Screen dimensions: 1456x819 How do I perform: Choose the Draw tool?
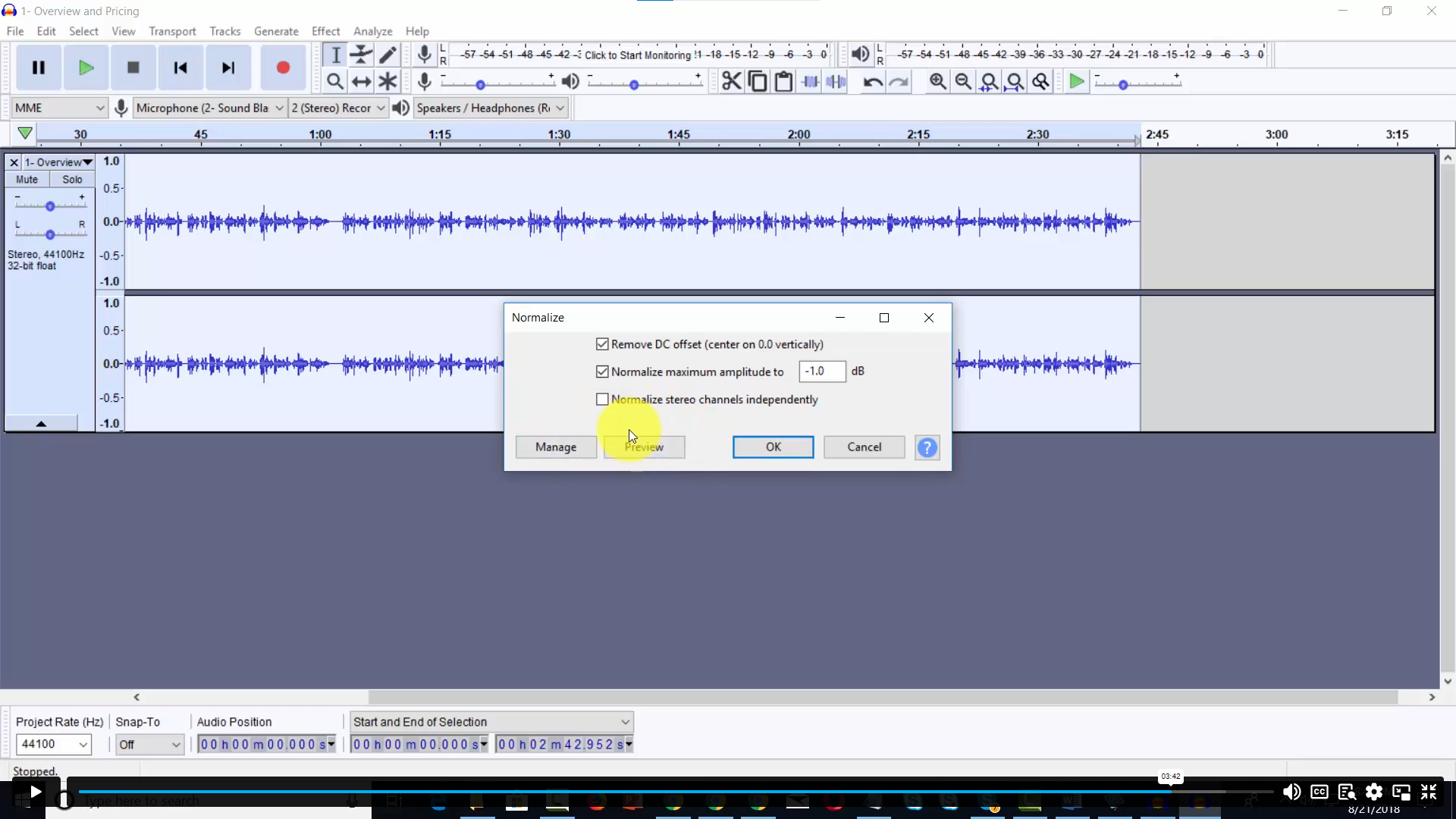pos(388,55)
